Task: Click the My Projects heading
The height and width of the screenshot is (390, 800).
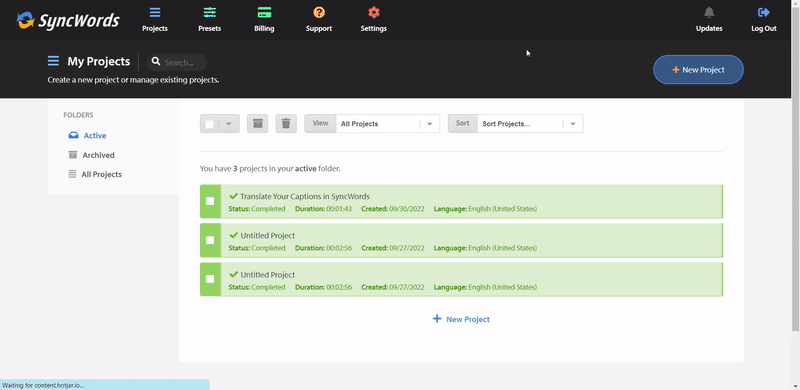Action: tap(98, 61)
